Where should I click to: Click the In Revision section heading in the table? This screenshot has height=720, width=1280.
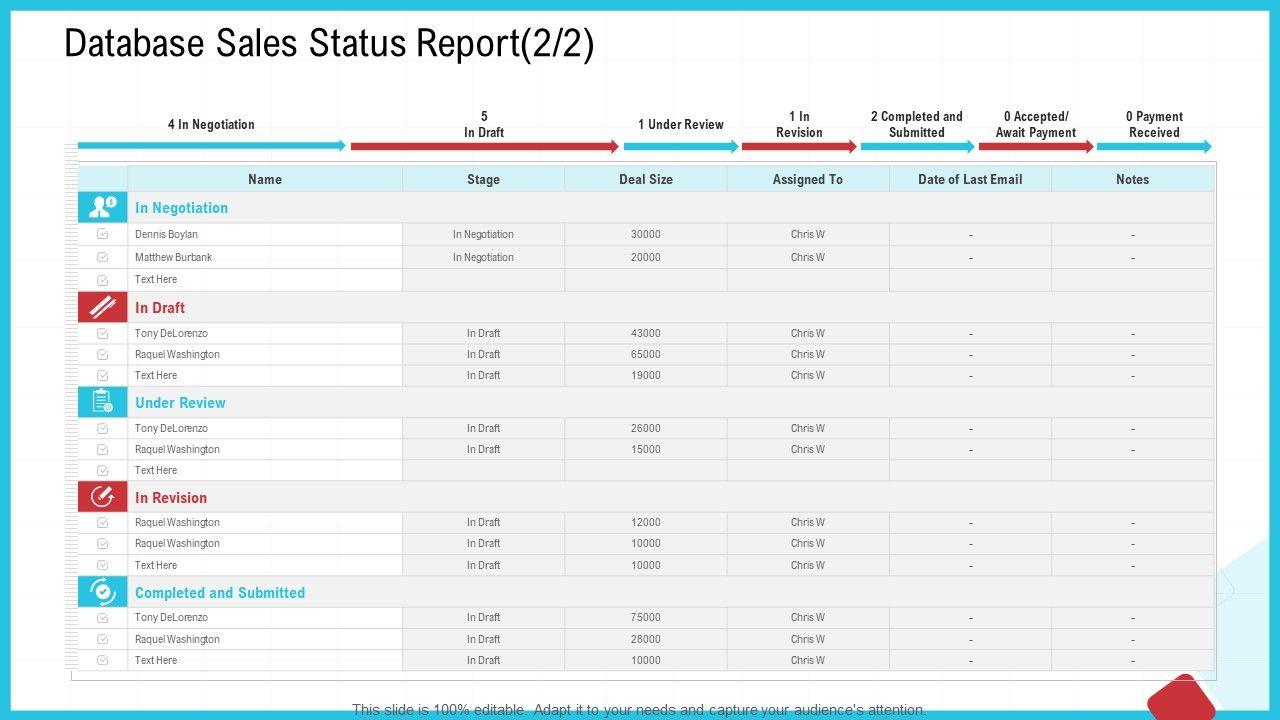click(x=171, y=498)
